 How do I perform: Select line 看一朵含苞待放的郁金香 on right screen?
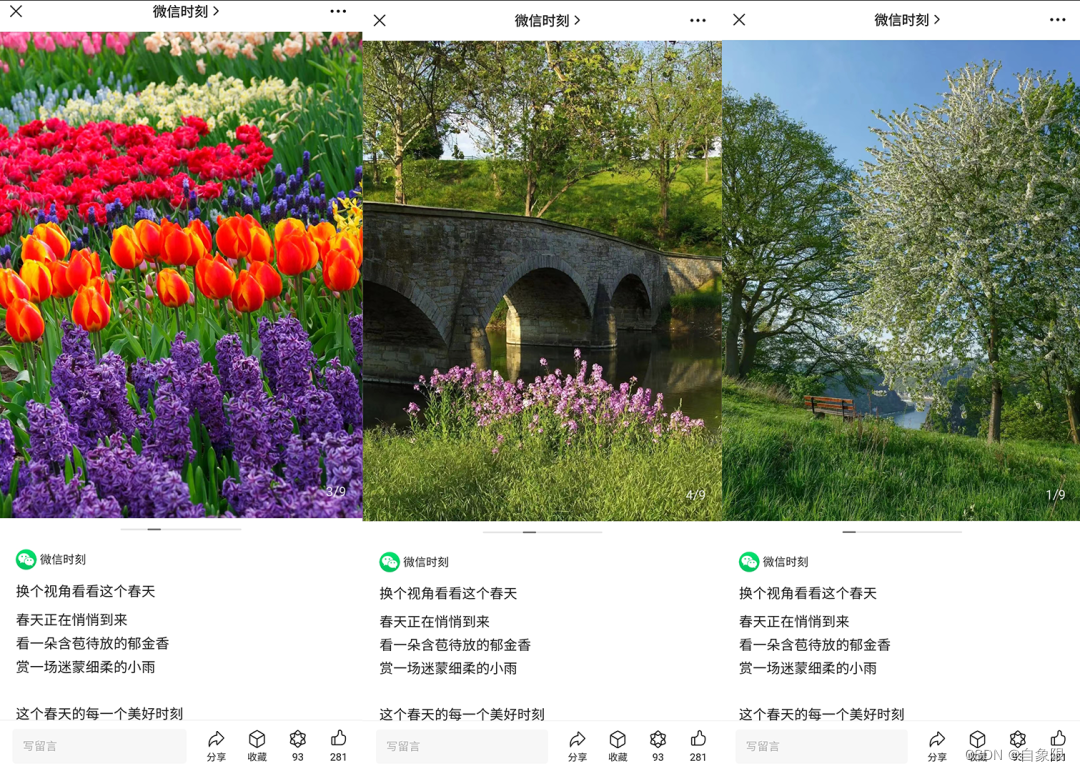click(x=815, y=645)
